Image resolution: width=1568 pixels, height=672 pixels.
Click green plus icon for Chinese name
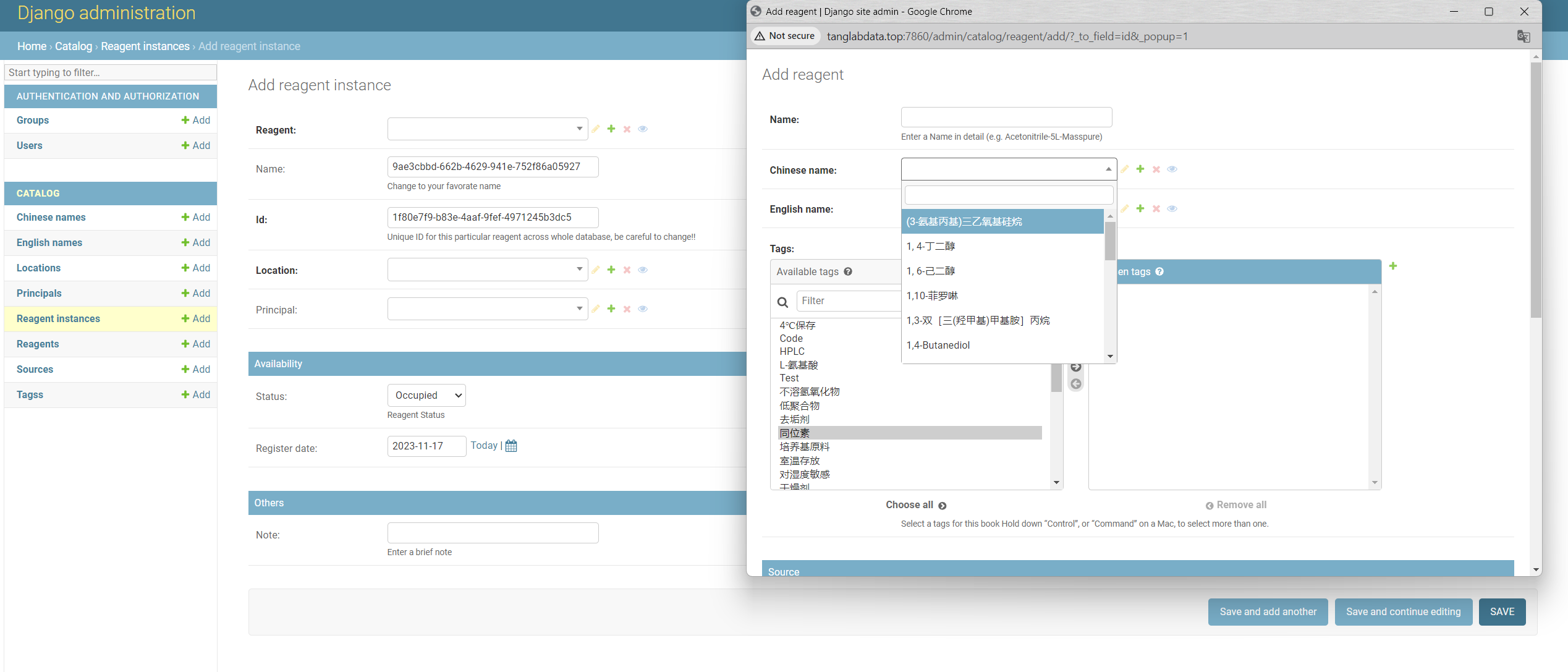click(x=1140, y=169)
